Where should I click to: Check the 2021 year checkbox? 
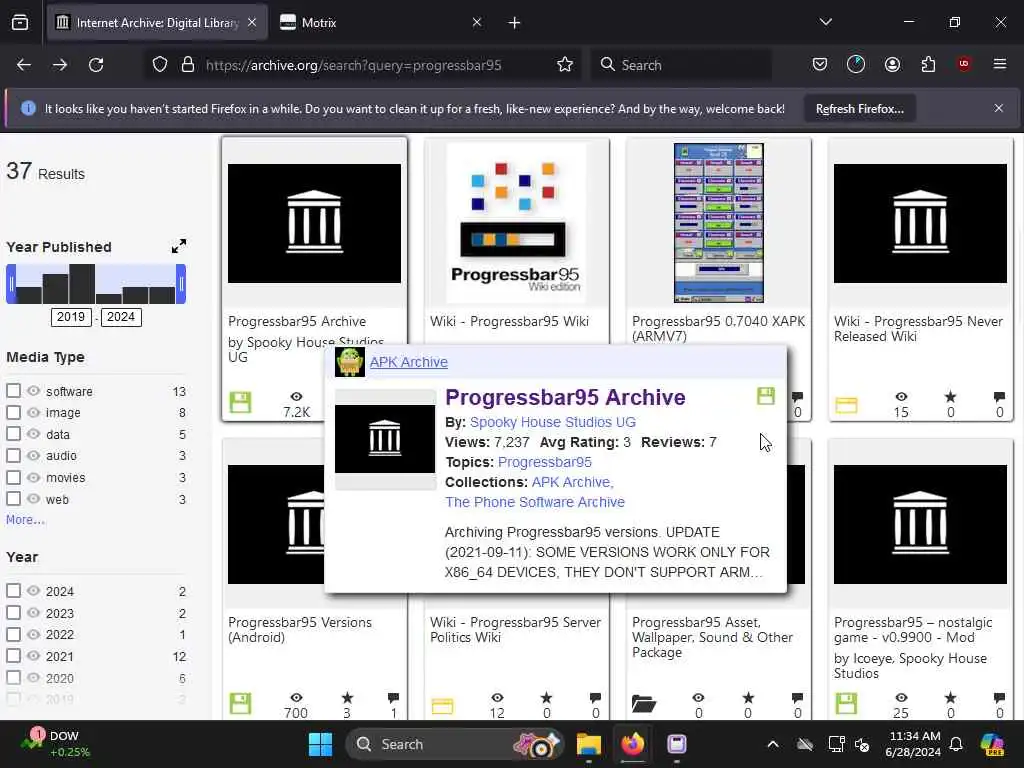point(14,656)
